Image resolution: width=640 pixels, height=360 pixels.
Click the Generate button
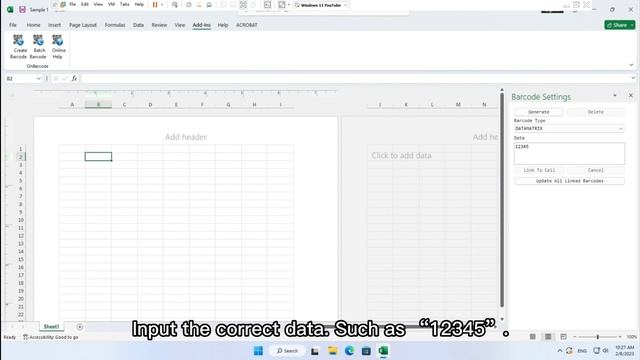539,112
